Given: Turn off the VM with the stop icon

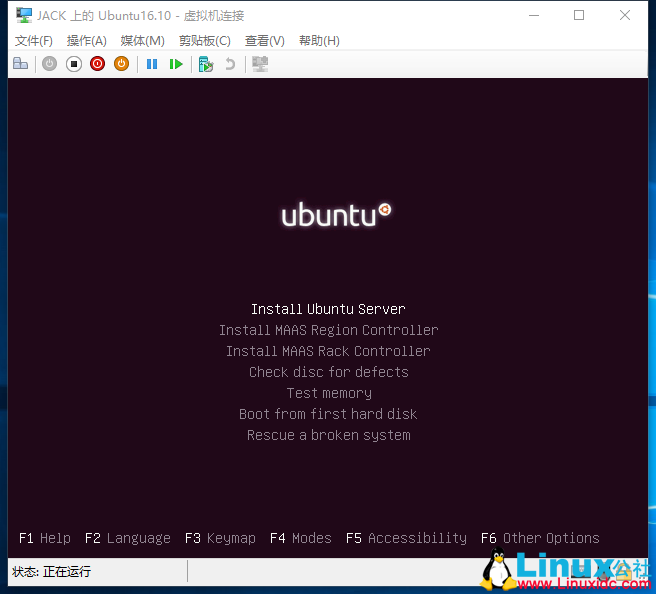Looking at the screenshot, I should [74, 64].
